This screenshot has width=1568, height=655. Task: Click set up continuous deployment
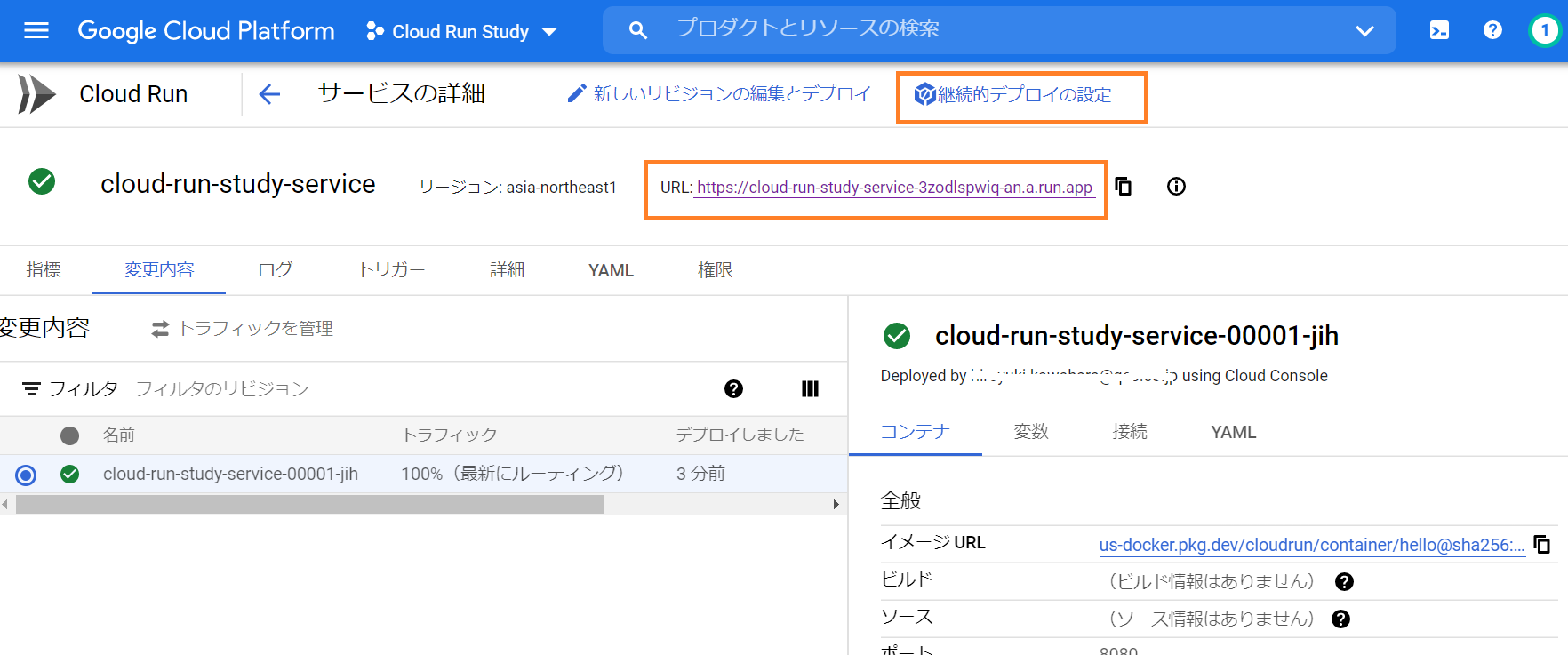tap(1013, 94)
